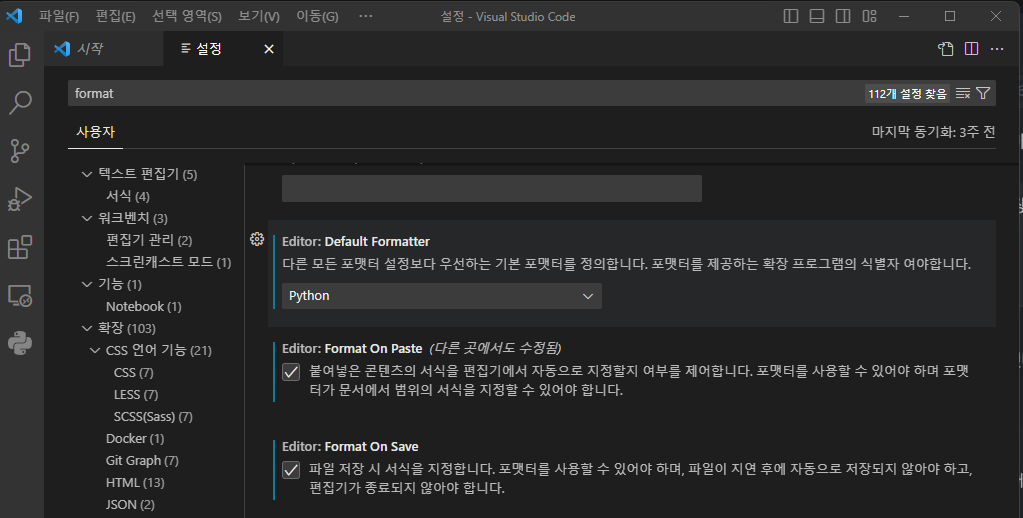
Task: Toggle secondary side bar layout icon
Action: (843, 16)
